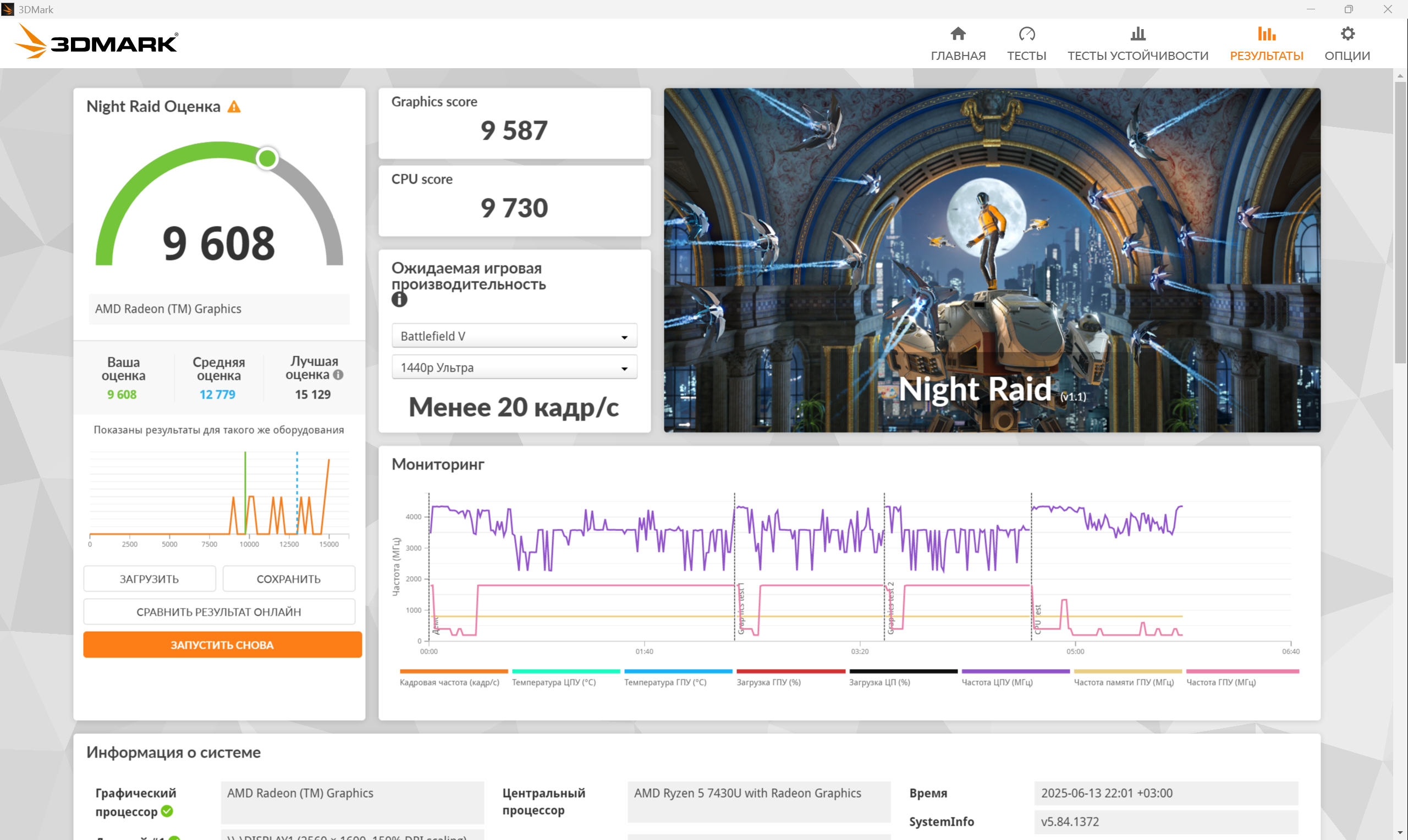Open Stress Tests bar-chart icon
Image resolution: width=1408 pixels, height=840 pixels.
coord(1137,34)
